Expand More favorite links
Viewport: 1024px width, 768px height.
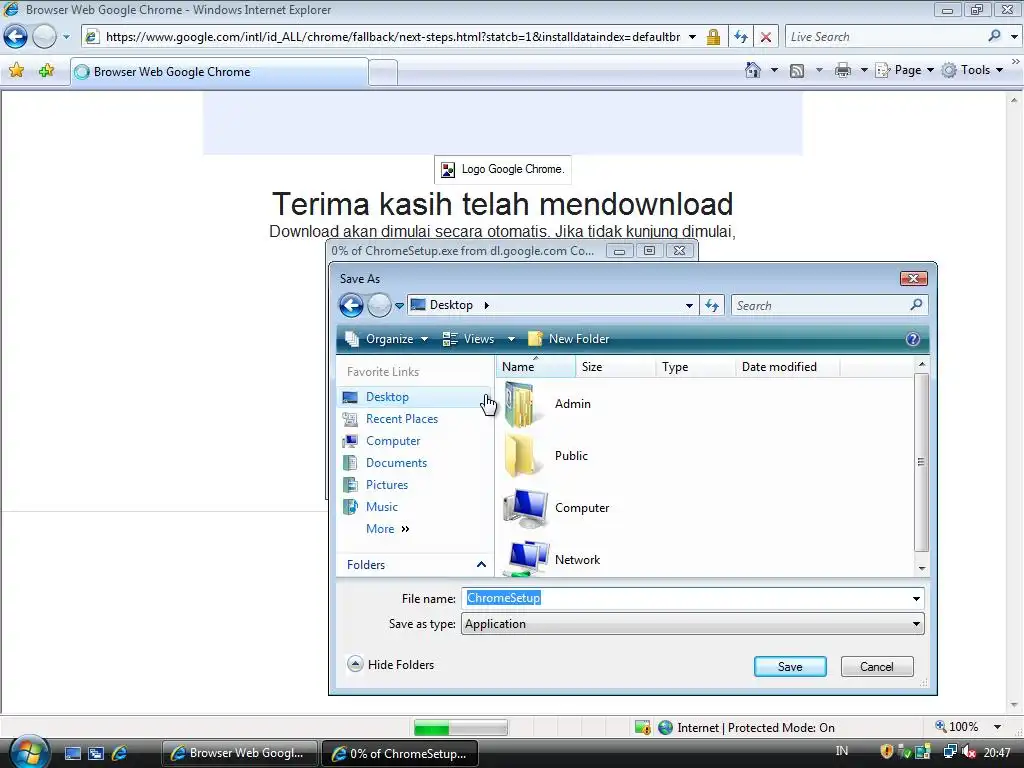pos(387,529)
